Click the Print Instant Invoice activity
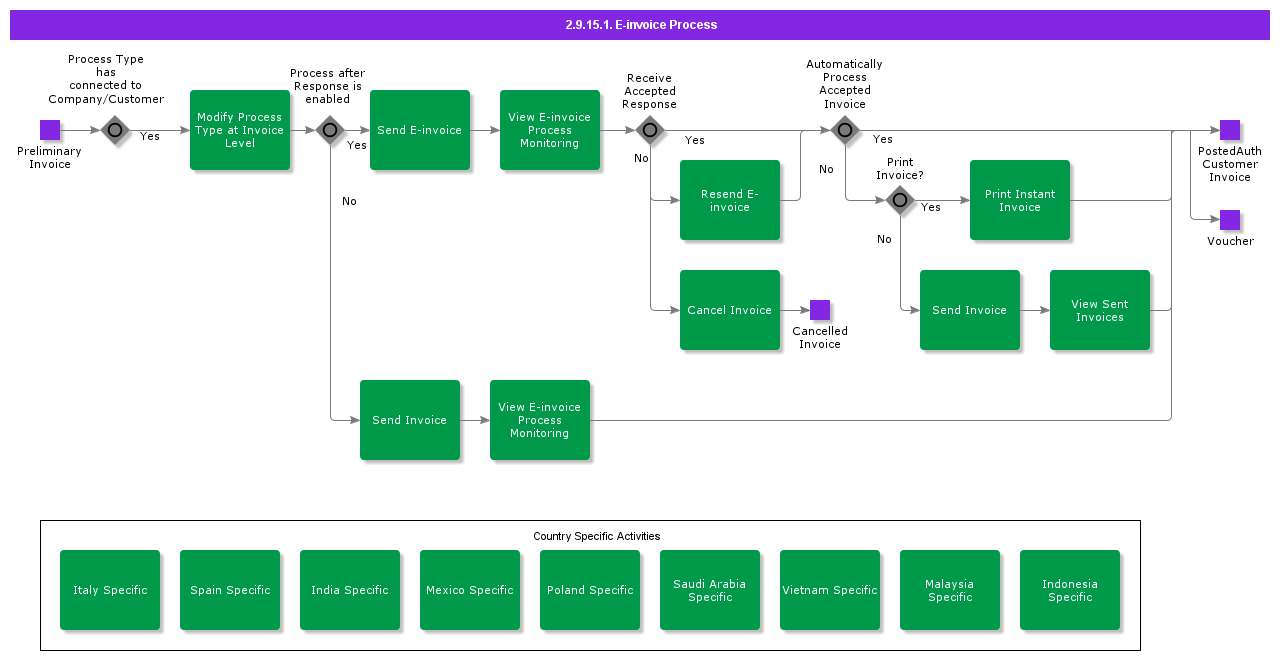Viewport: 1280px width, 660px height. (1020, 200)
